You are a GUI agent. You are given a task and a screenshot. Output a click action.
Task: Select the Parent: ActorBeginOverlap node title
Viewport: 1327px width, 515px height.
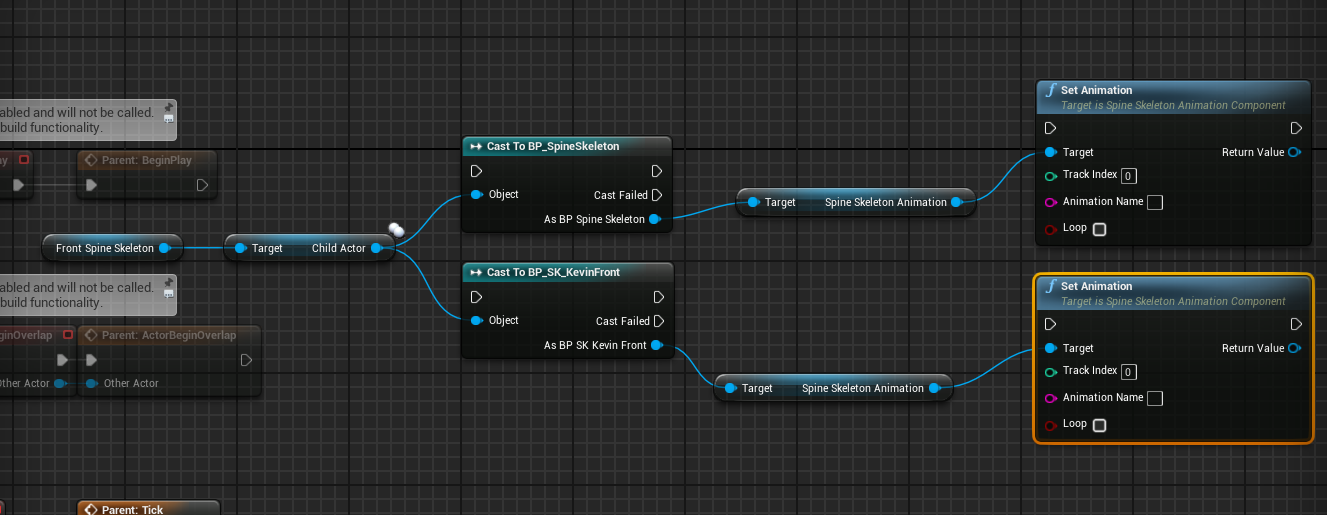169,335
